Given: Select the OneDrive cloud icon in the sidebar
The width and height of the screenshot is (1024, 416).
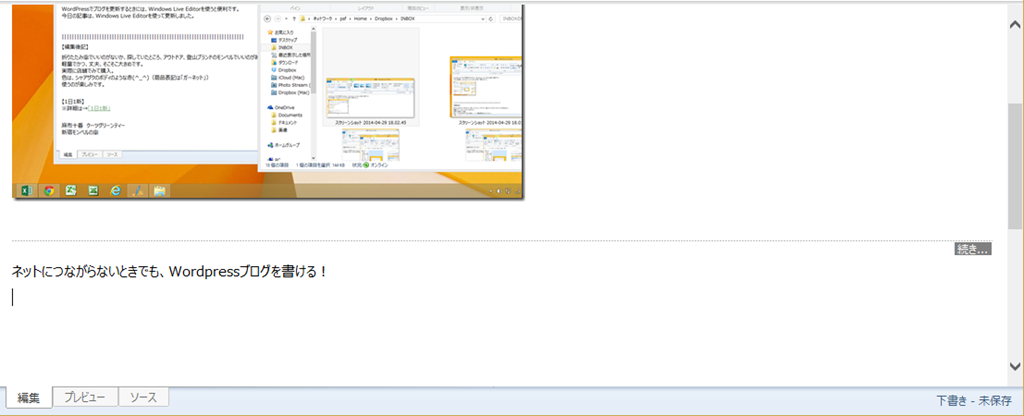Looking at the screenshot, I should pos(271,107).
